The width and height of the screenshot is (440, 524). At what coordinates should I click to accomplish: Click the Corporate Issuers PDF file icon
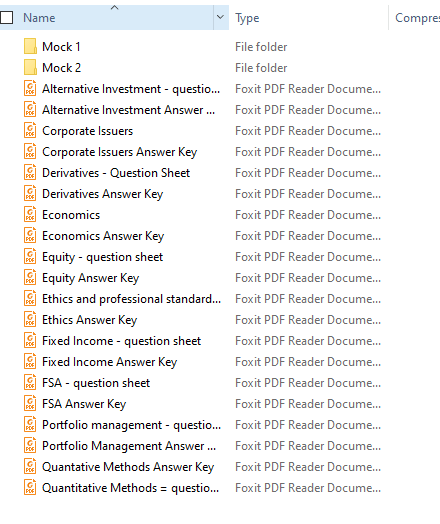pos(30,131)
